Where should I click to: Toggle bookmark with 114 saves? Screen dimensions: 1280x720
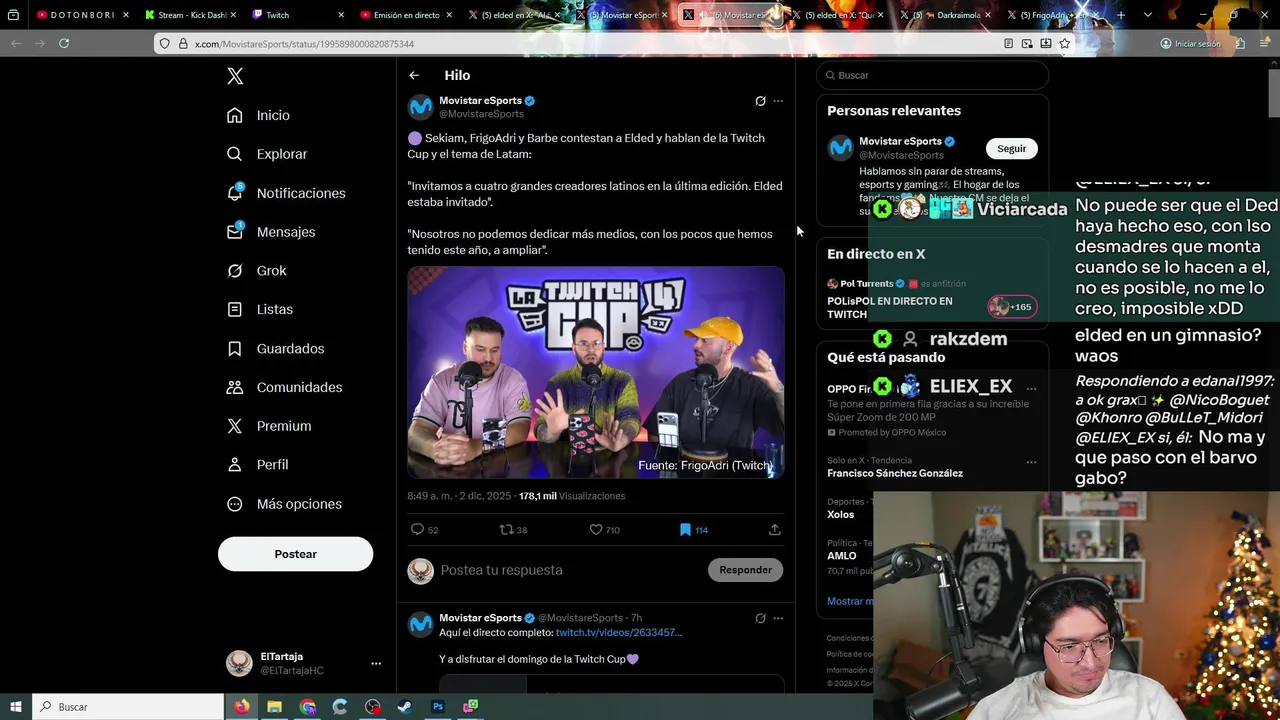(685, 530)
